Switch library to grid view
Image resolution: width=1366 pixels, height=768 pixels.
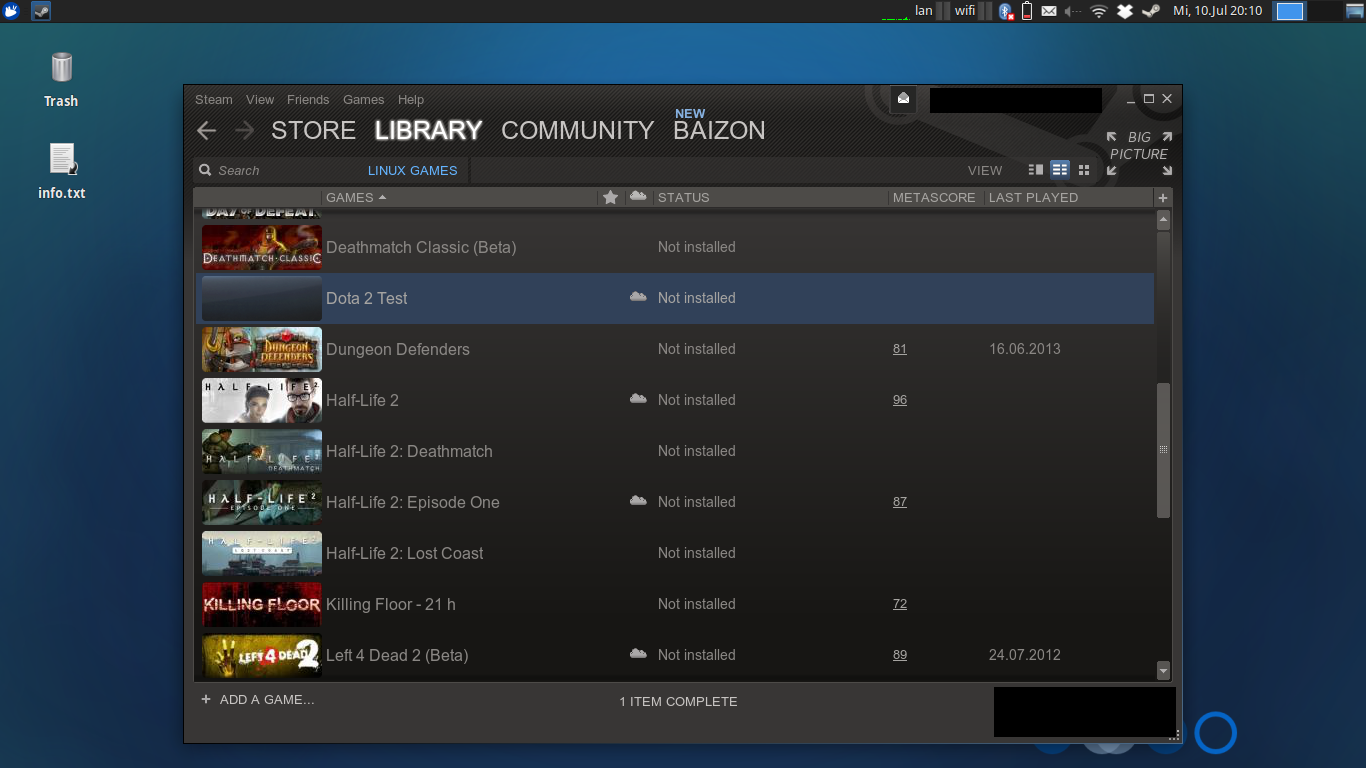[x=1084, y=170]
